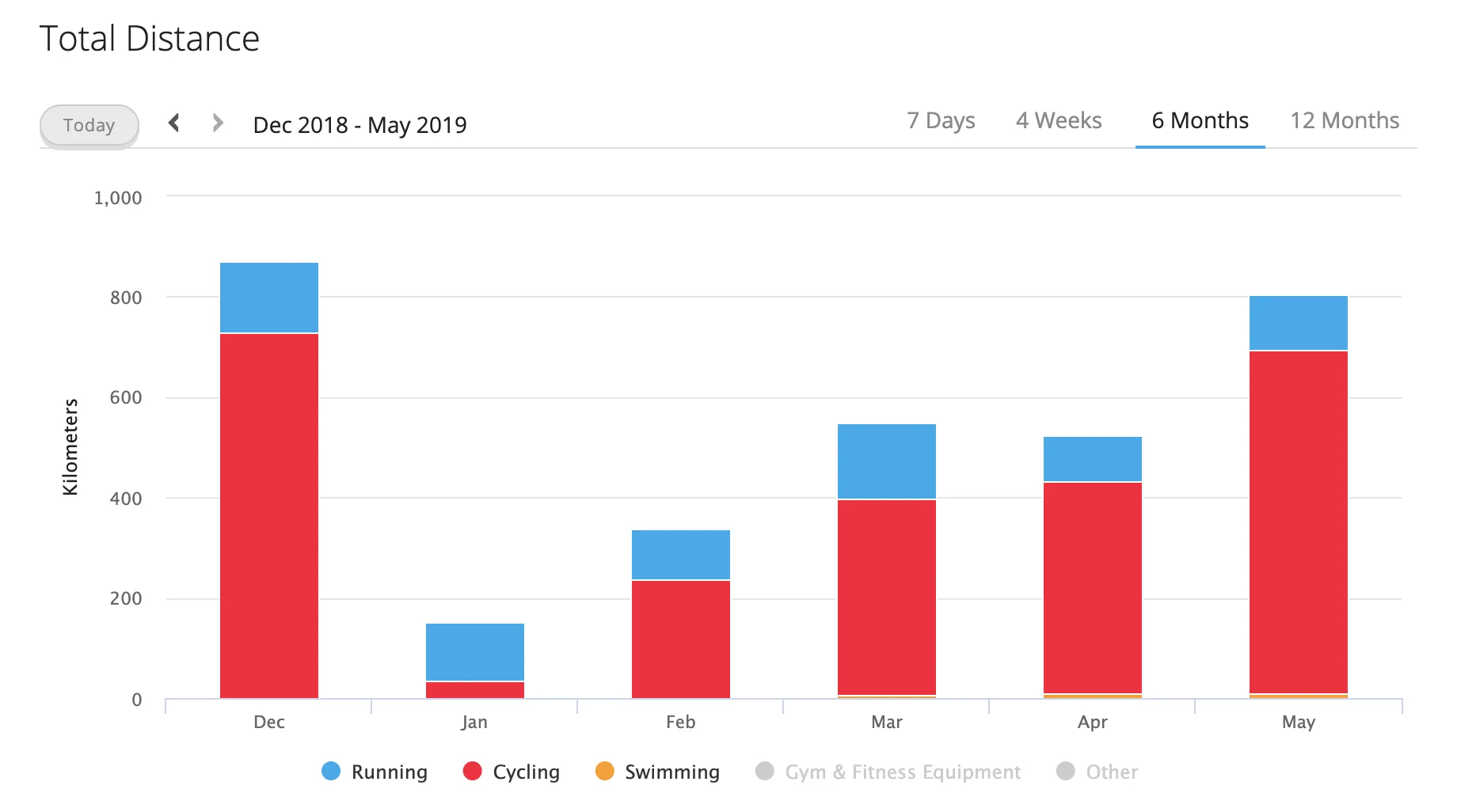Click December's red cycling bar segment
Screen dimensions: 1457x812
(269, 514)
